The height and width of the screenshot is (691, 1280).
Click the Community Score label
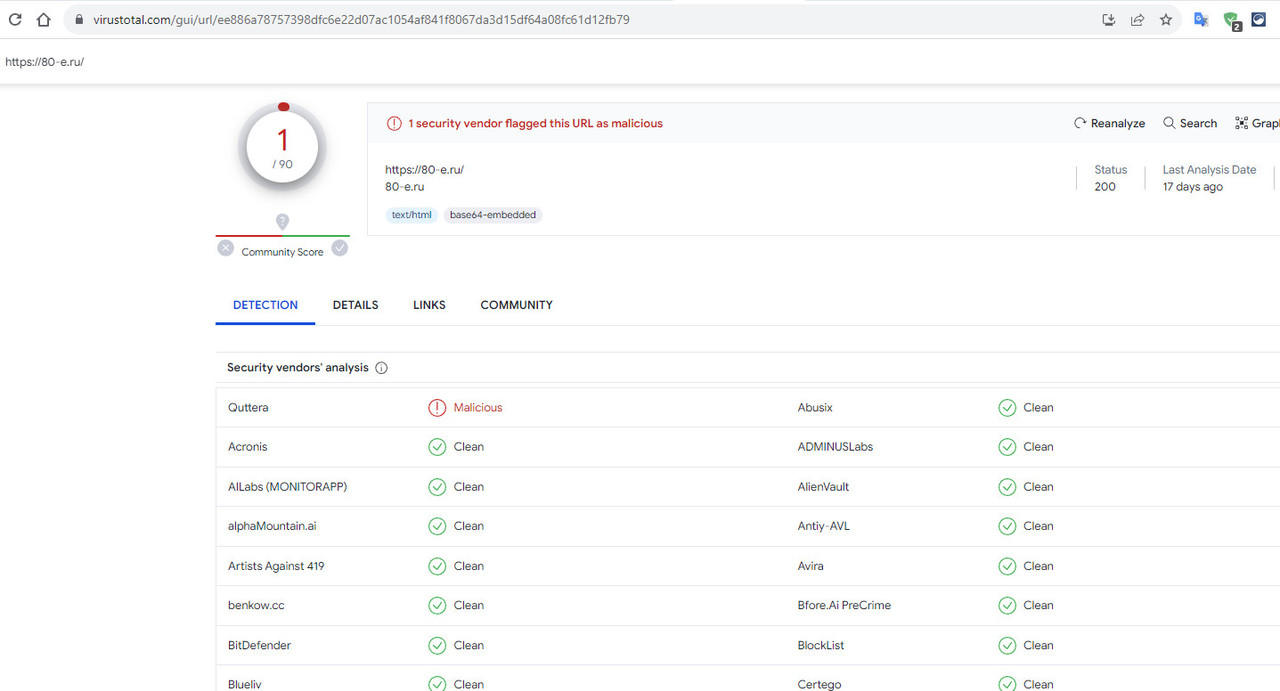[282, 252]
